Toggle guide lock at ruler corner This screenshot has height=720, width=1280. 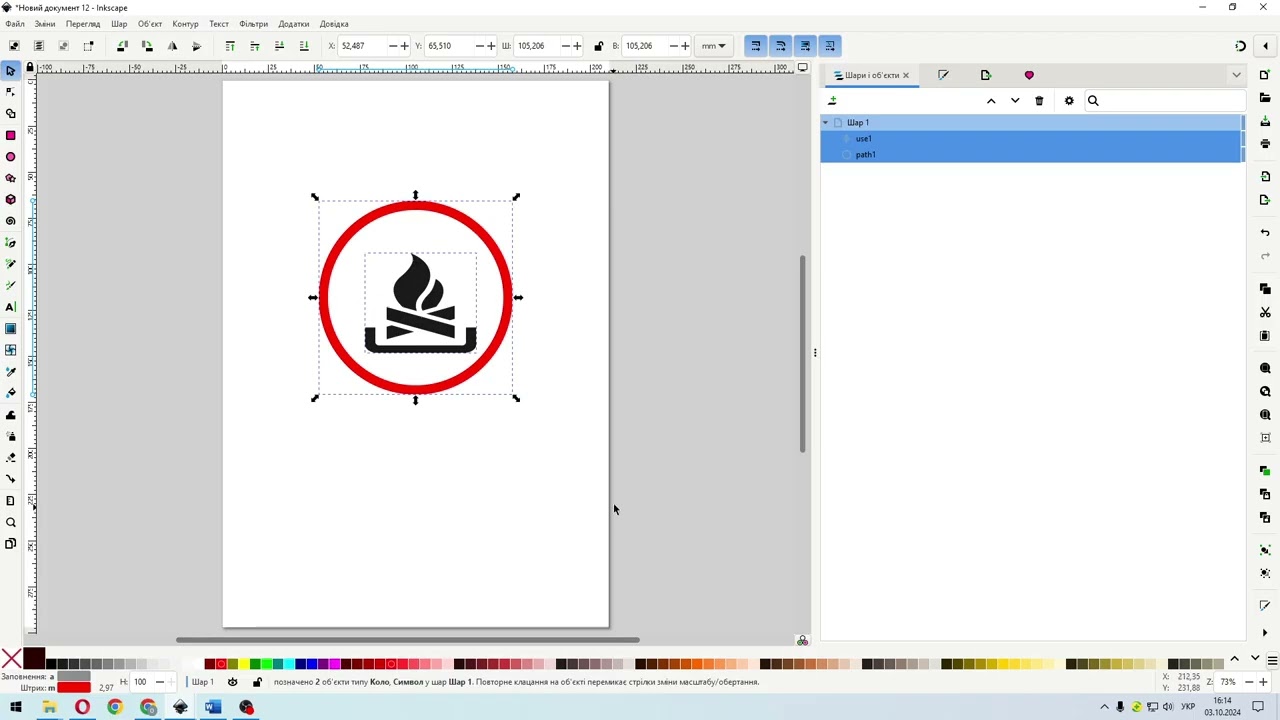point(30,68)
